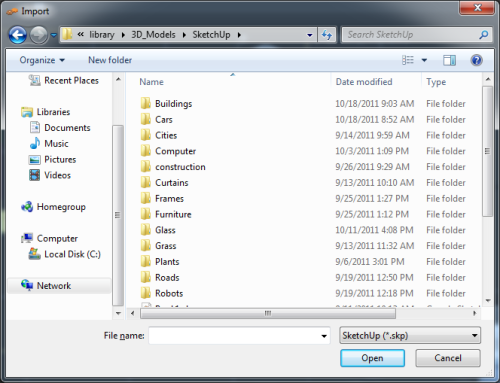500x383 pixels.
Task: Click the Buildings folder name
Action: [174, 104]
